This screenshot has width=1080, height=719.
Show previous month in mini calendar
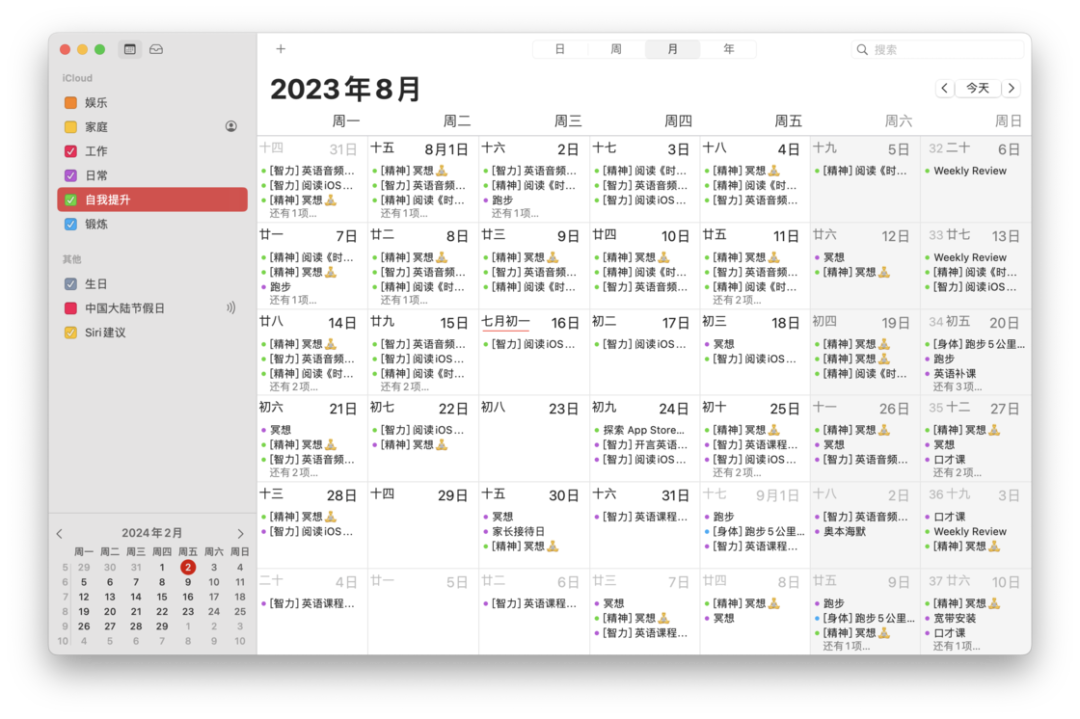tap(60, 533)
